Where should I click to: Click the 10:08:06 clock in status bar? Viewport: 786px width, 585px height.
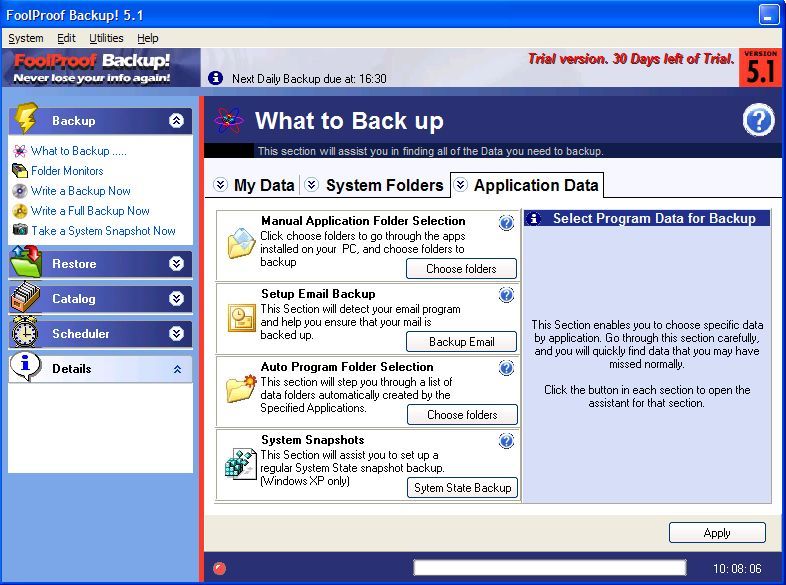[737, 568]
